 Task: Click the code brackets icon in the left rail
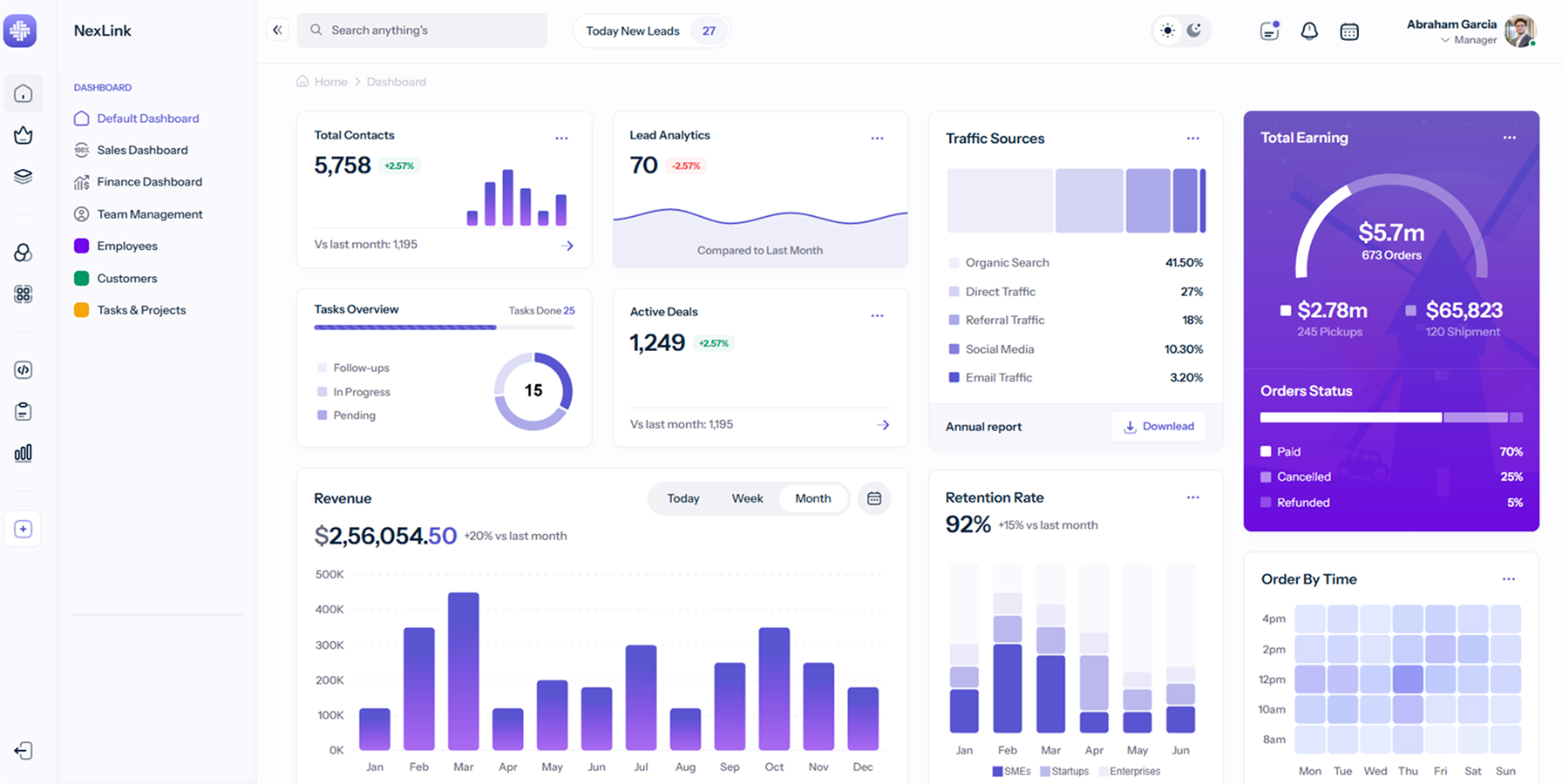[x=24, y=370]
